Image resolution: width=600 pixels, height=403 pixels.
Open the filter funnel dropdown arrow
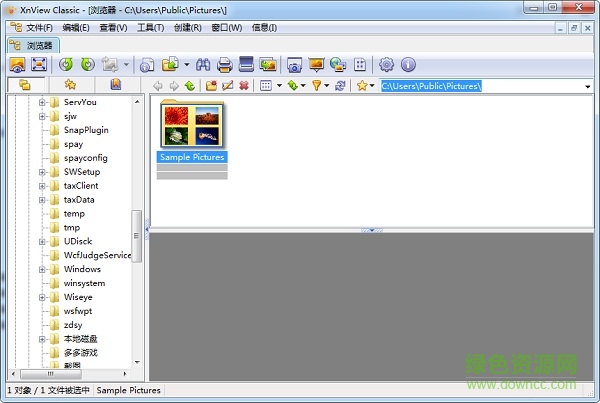point(327,86)
